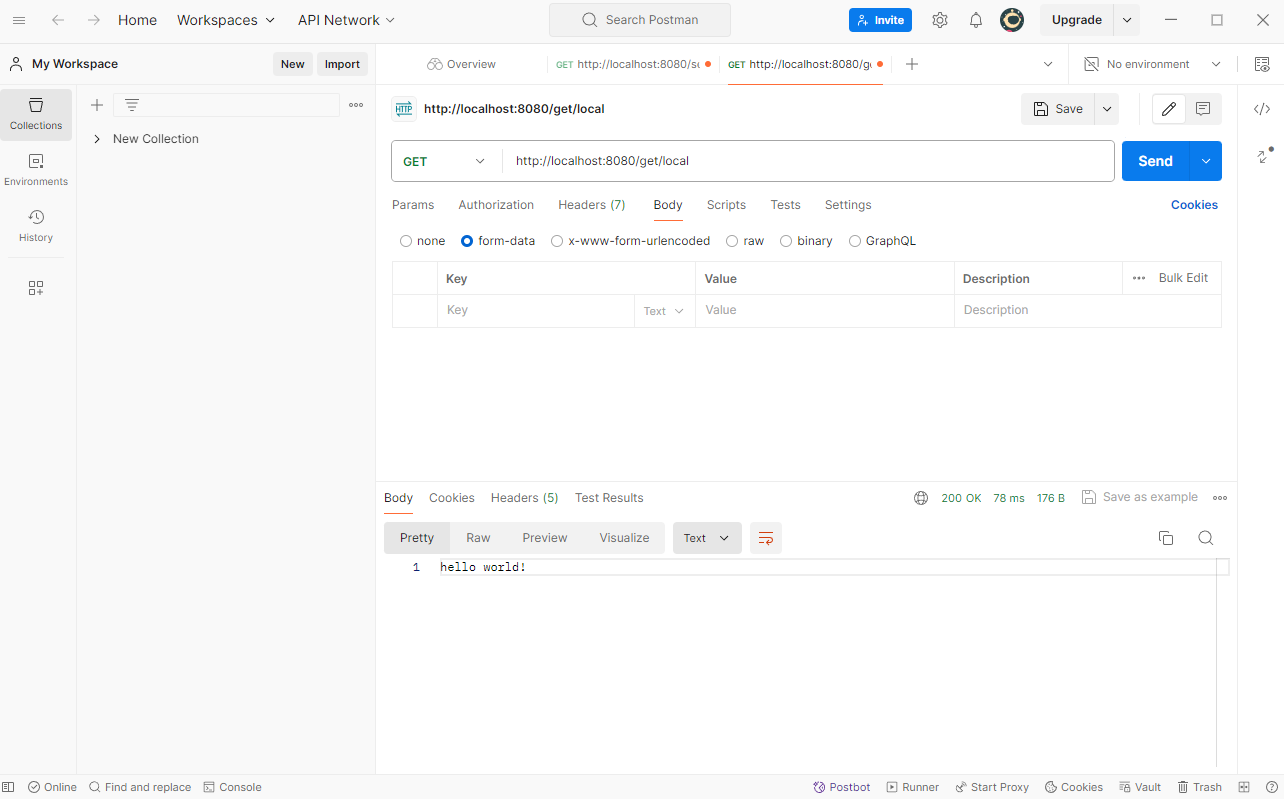Open response Raw view tab
1284x799 pixels.
coord(478,538)
